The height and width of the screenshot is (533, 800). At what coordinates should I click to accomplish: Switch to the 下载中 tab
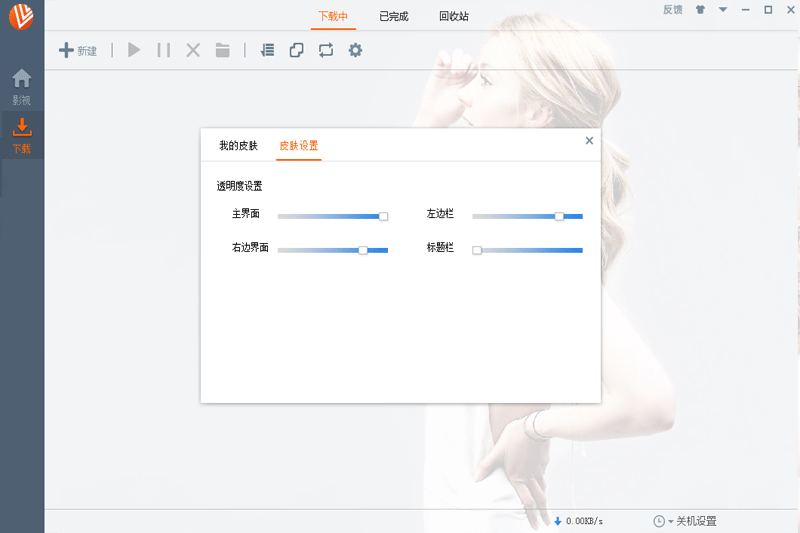click(x=333, y=16)
